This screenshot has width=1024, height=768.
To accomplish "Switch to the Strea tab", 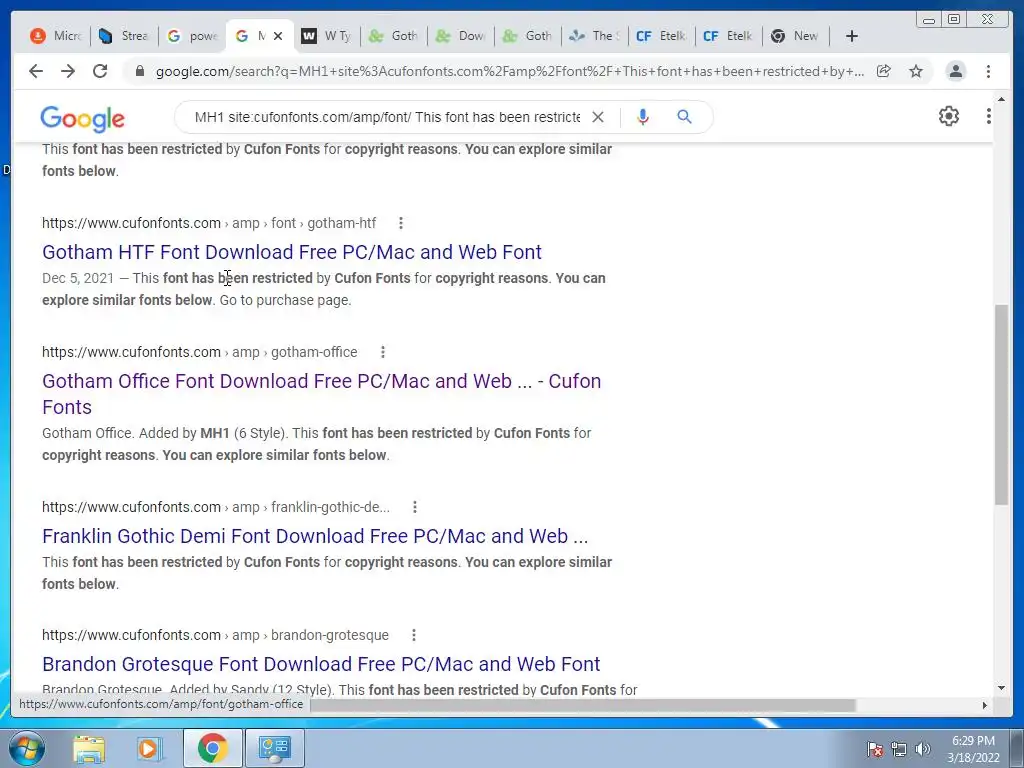I will click(x=123, y=36).
